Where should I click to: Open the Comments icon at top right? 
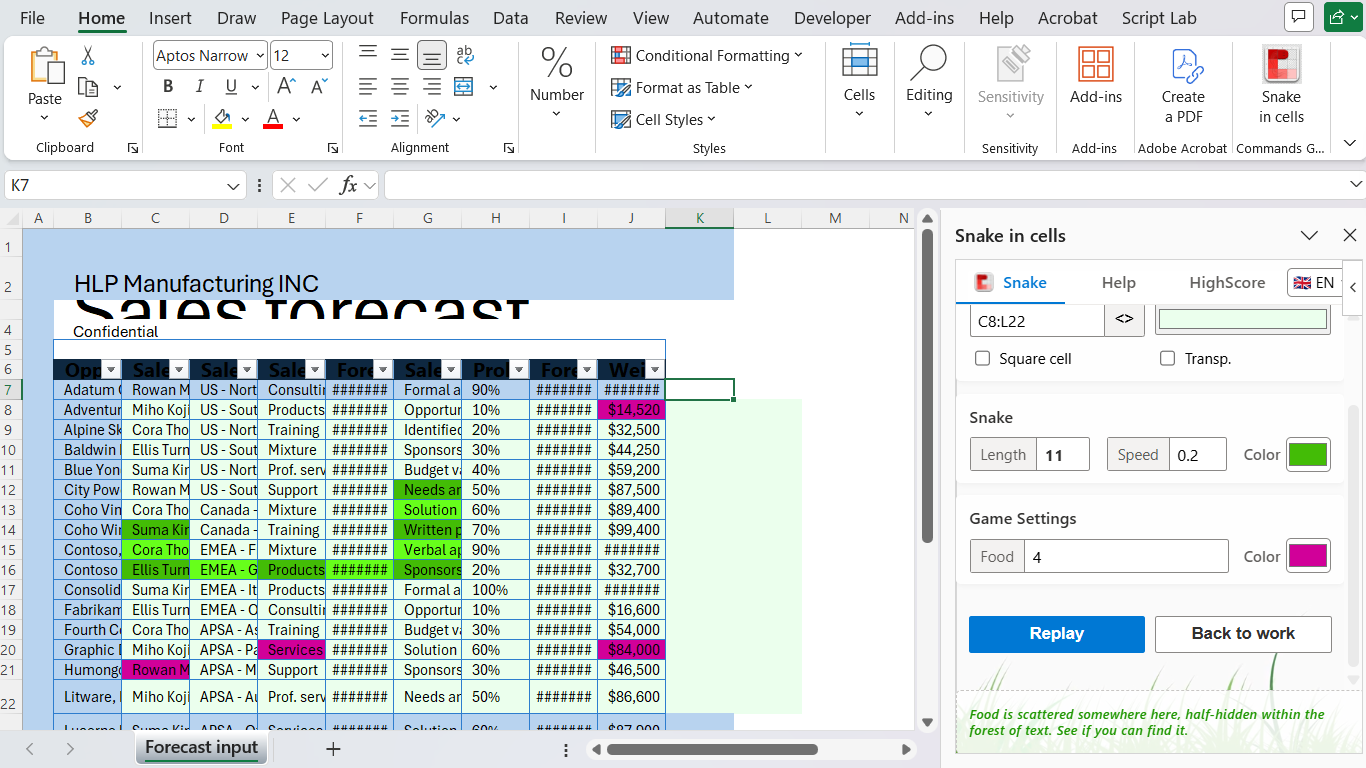[1298, 17]
